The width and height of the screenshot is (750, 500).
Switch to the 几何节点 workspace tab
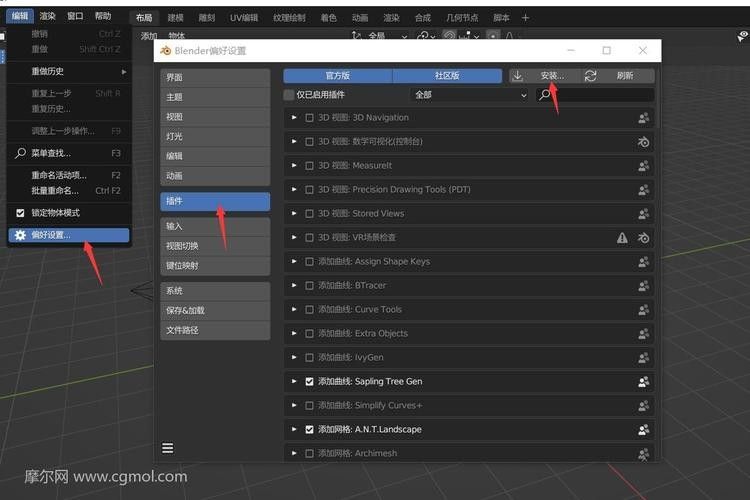click(x=462, y=18)
